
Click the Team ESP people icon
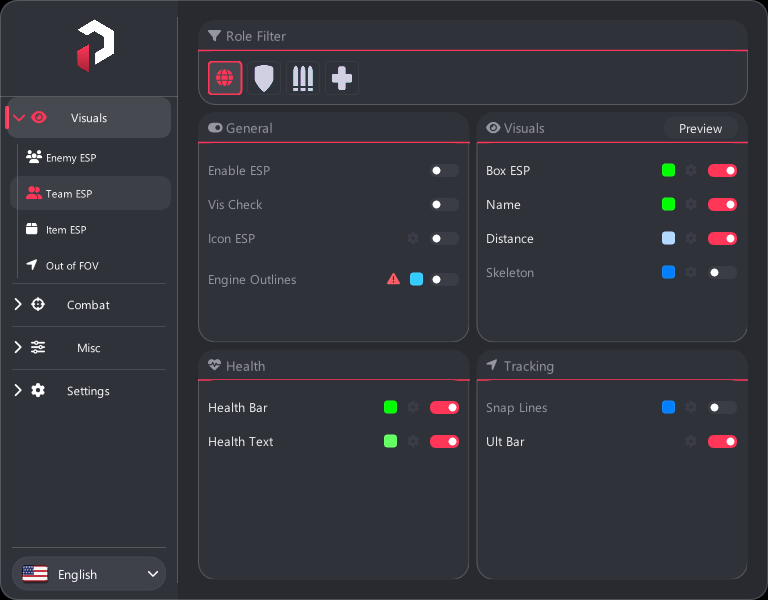[x=34, y=193]
